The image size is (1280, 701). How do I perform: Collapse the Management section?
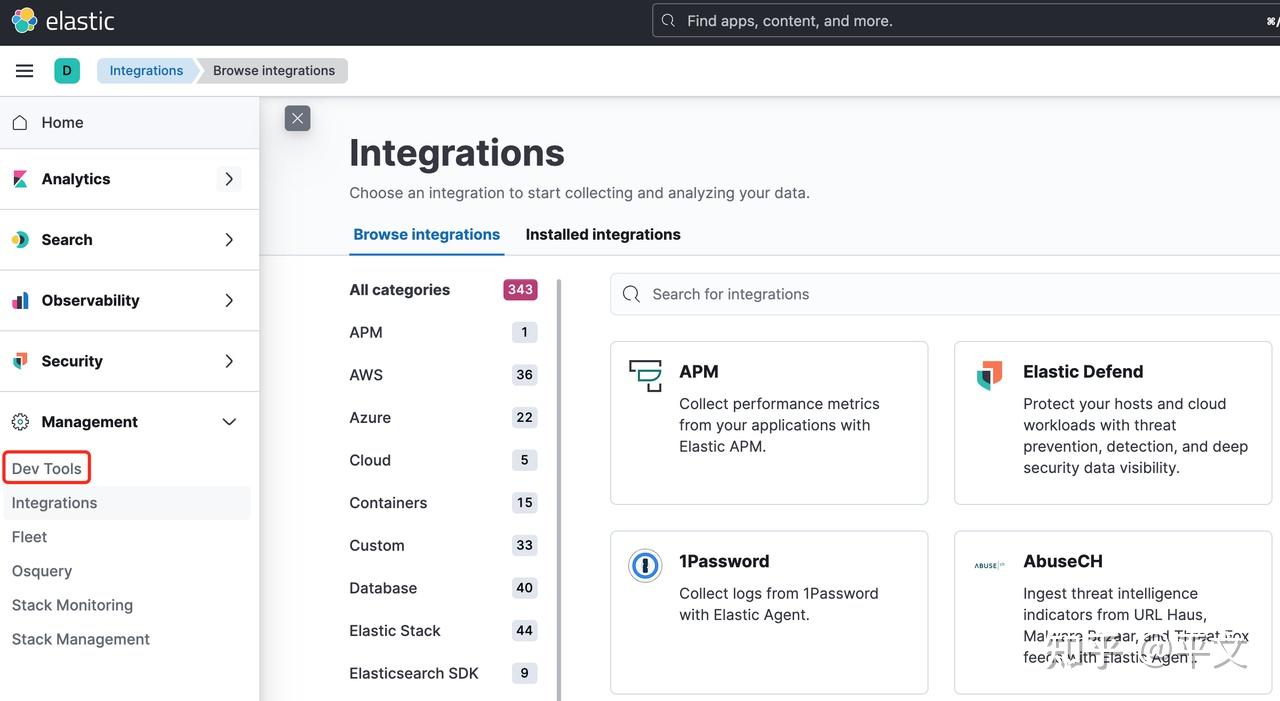pos(229,422)
